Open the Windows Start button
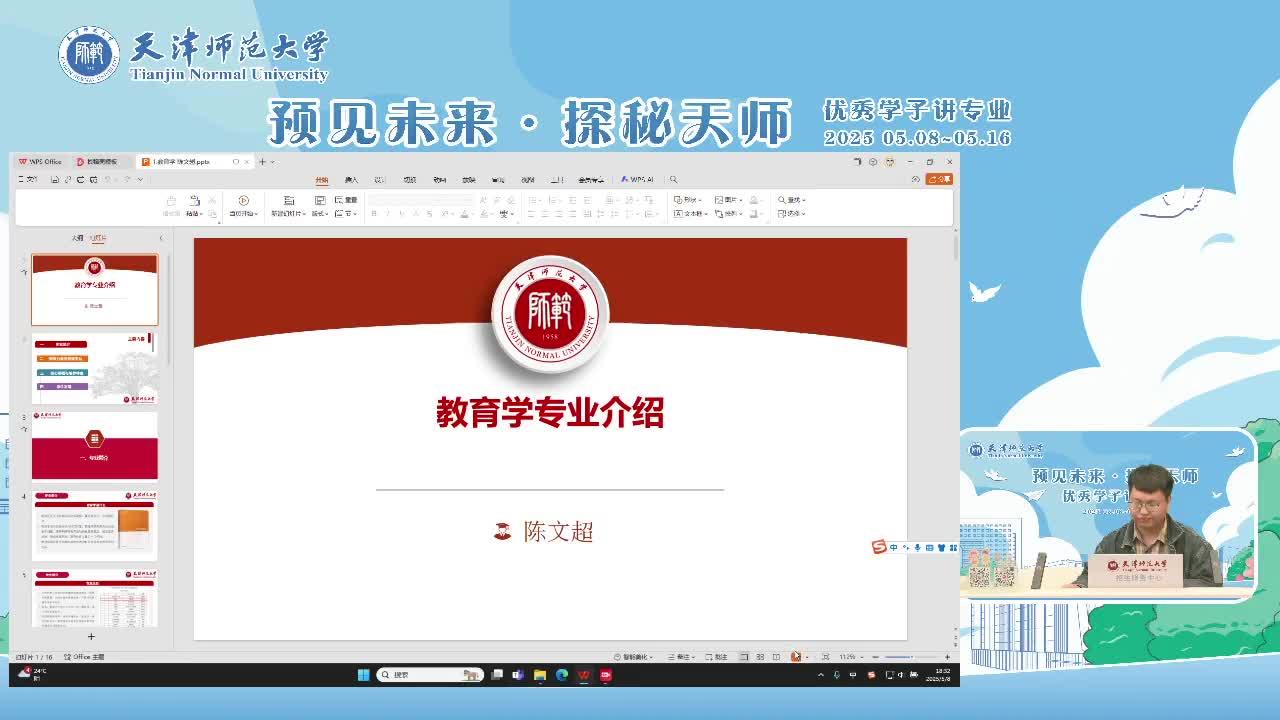The height and width of the screenshot is (720, 1280). [363, 675]
